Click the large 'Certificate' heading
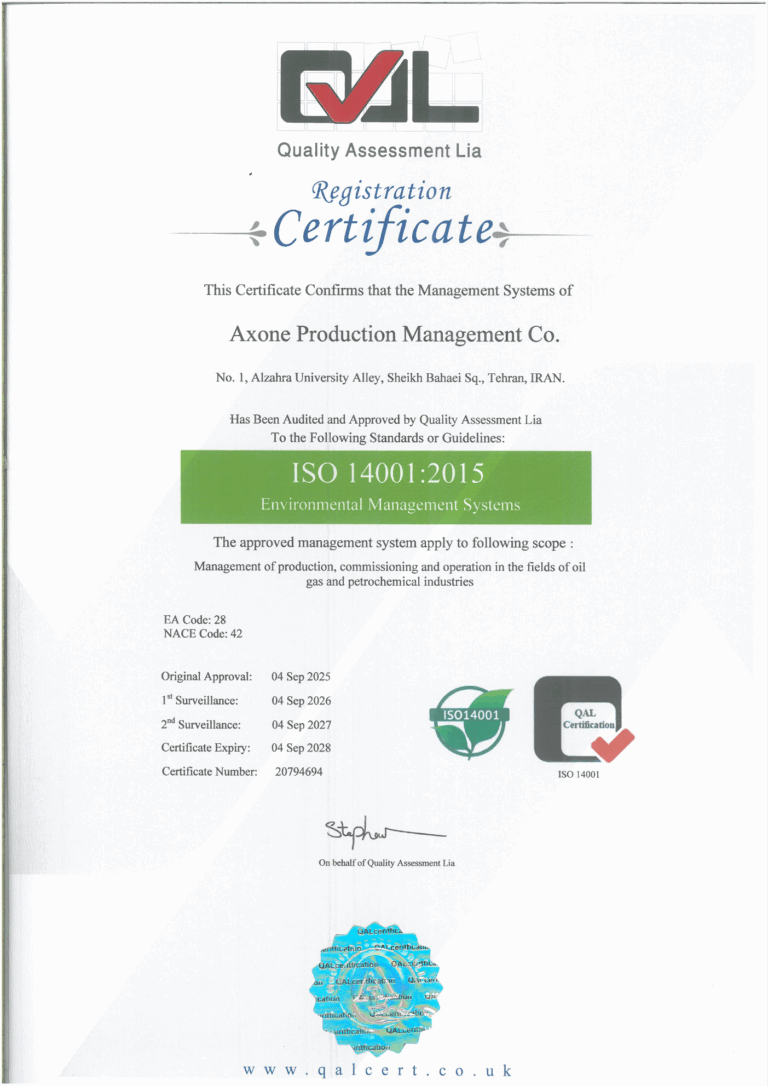Viewport: 768px width, 1086px height. point(384,229)
